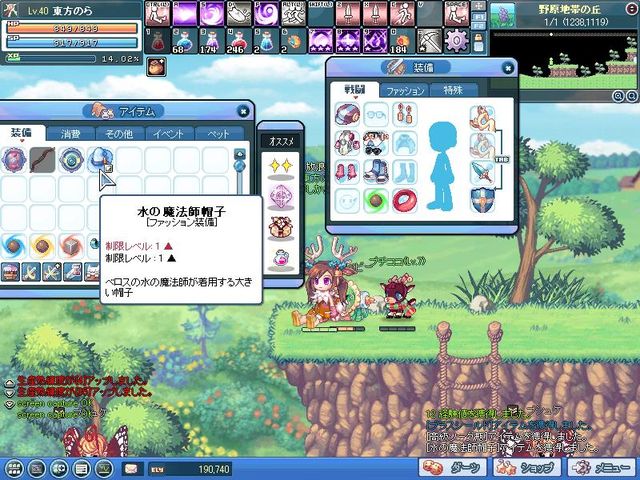Select the ファッション tab in equipment window

(x=404, y=90)
